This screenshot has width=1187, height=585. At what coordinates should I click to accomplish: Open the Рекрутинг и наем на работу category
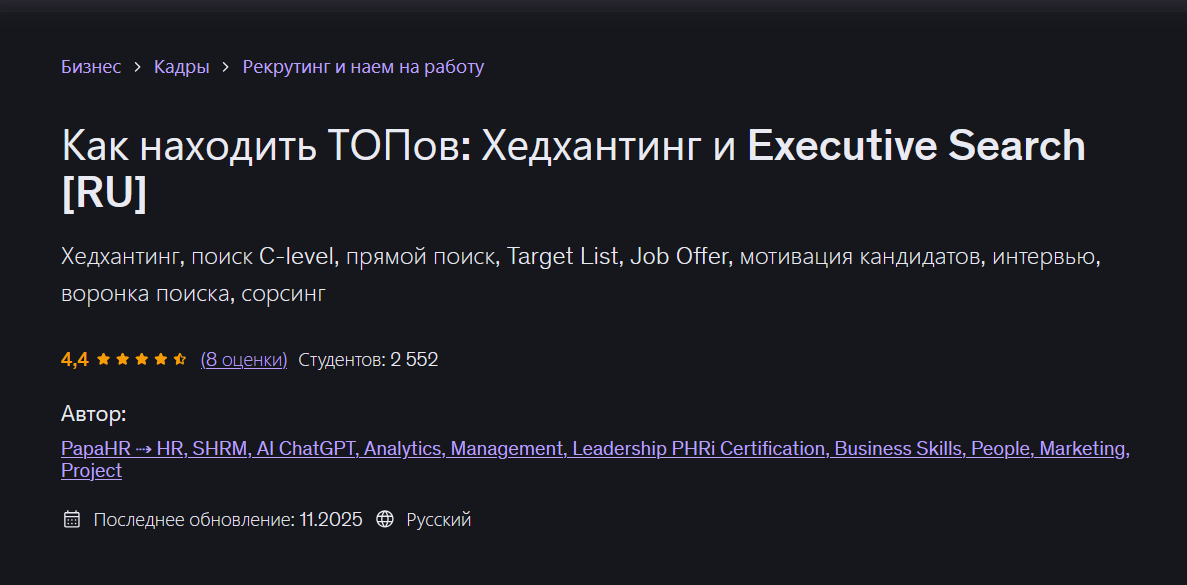coord(362,66)
